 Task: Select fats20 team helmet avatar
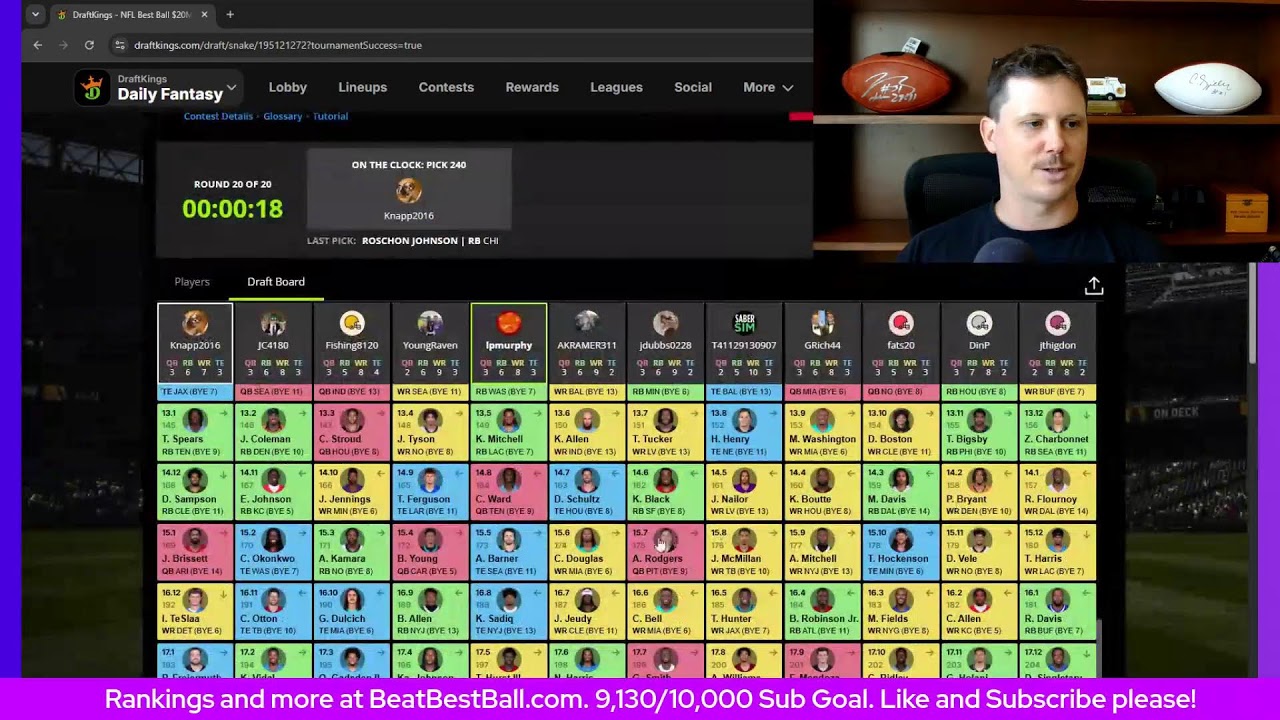(901, 323)
